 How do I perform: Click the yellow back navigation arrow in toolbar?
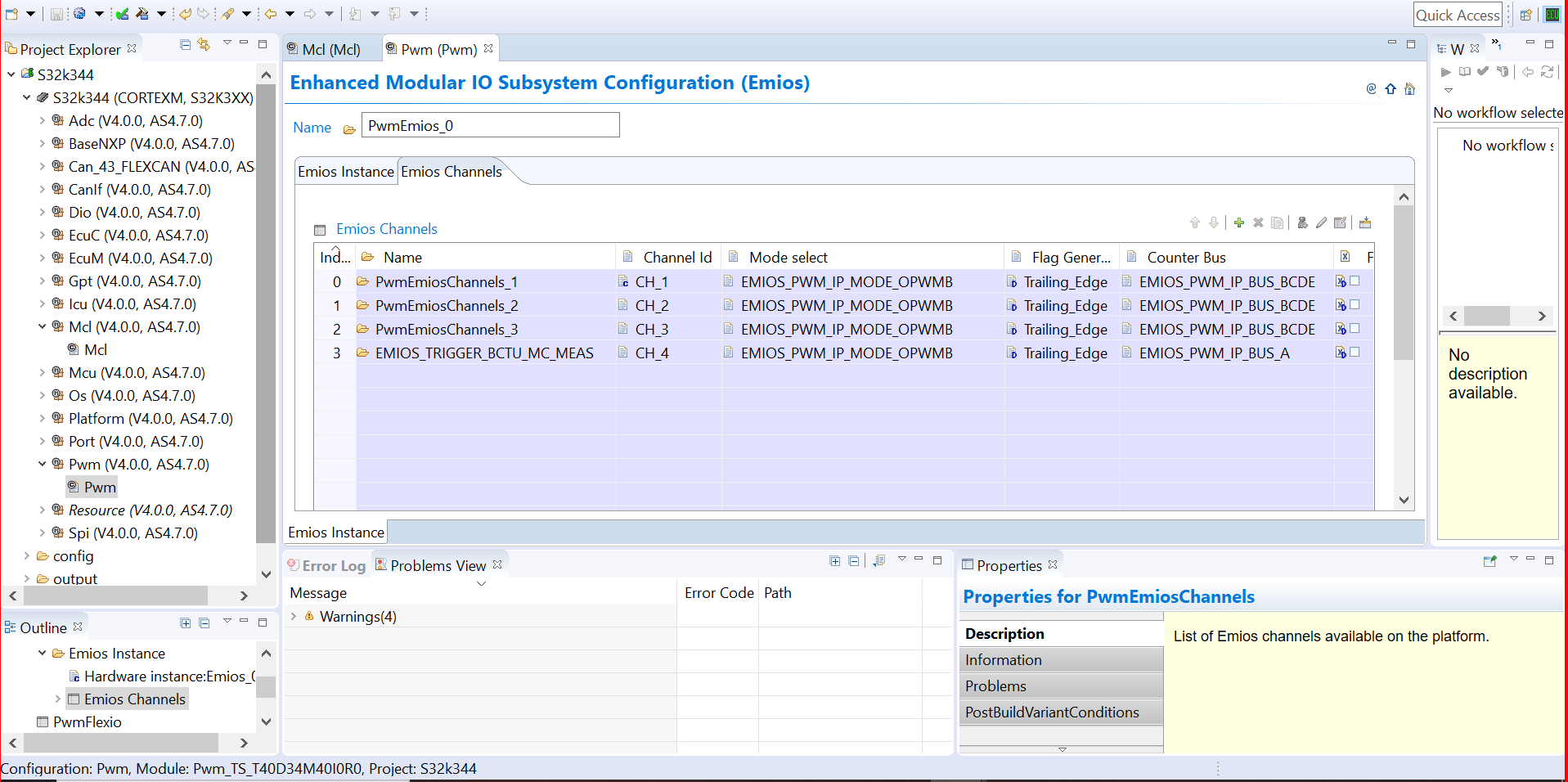[x=270, y=13]
